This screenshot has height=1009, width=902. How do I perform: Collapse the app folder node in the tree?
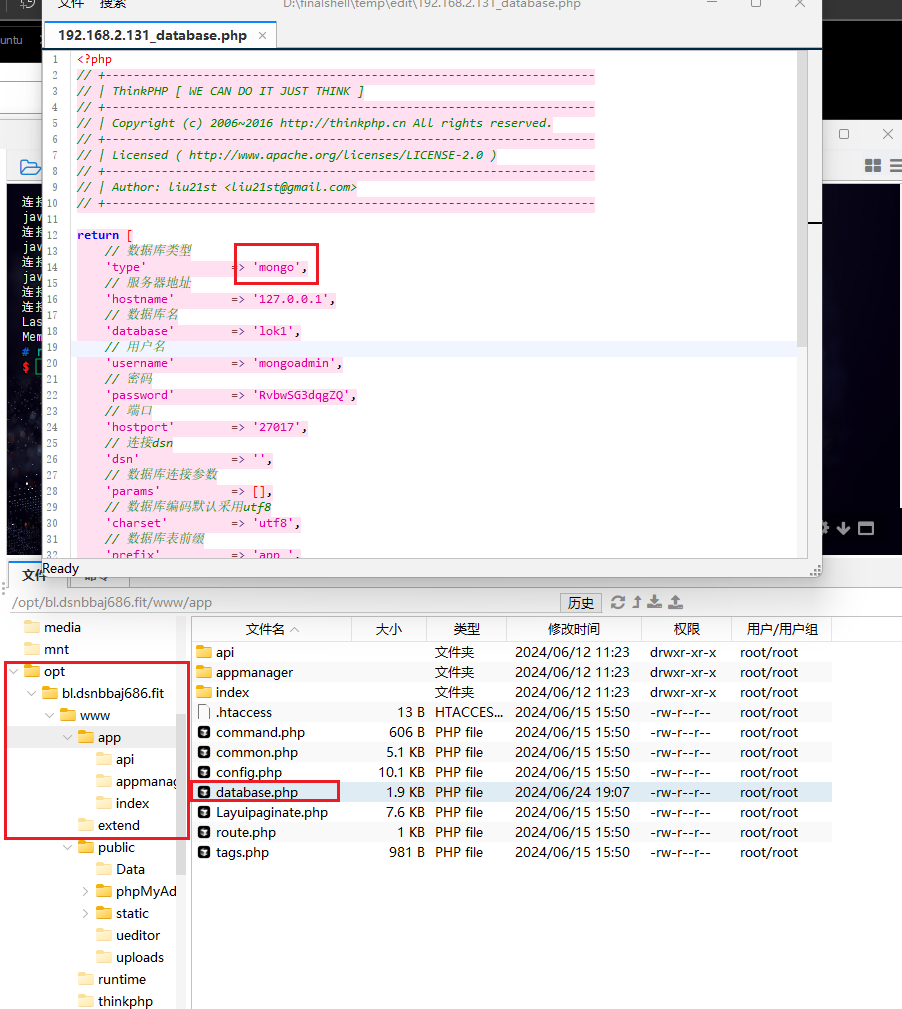(68, 737)
